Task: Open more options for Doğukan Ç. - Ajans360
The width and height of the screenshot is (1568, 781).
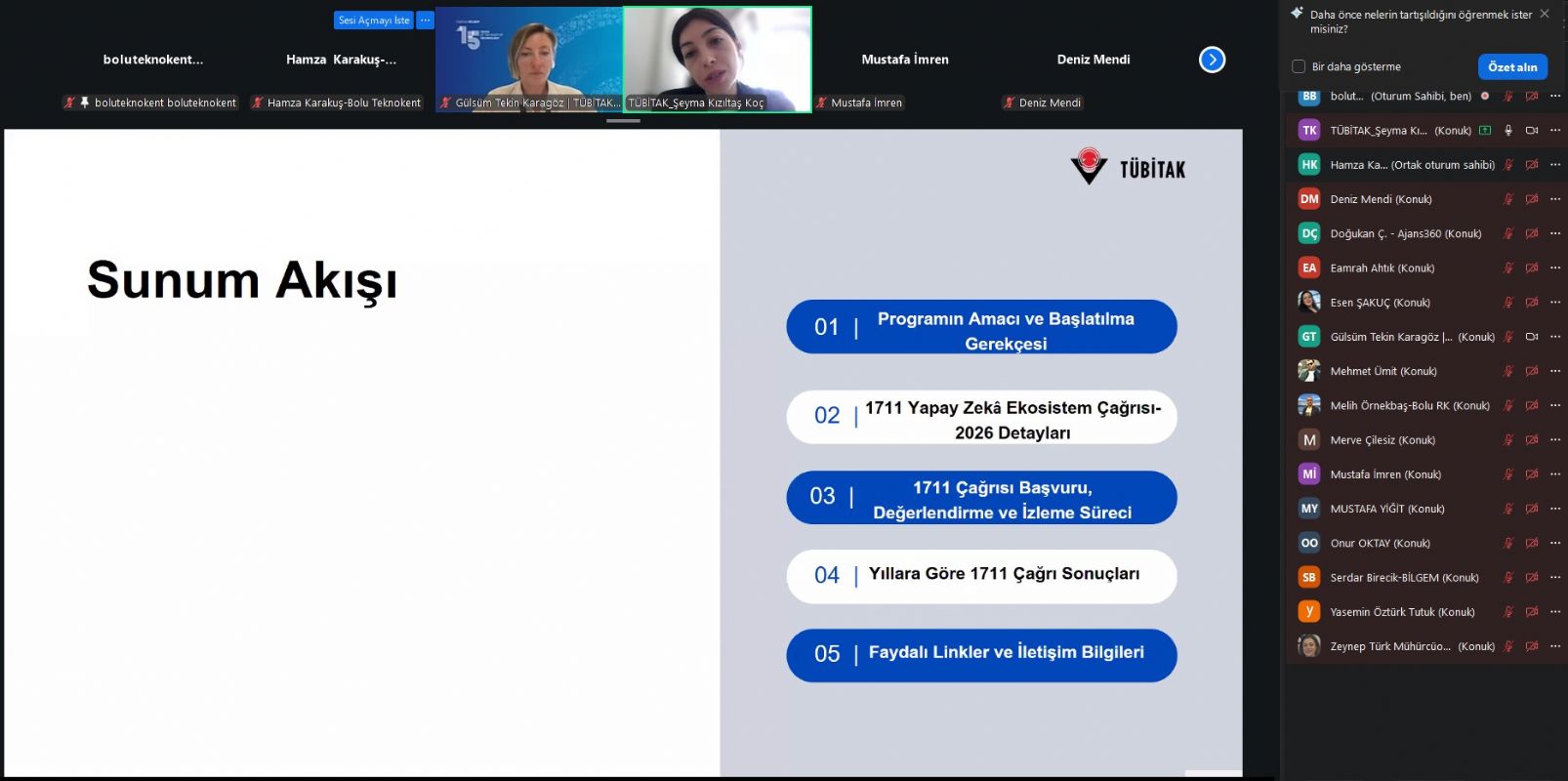Action: (x=1555, y=233)
